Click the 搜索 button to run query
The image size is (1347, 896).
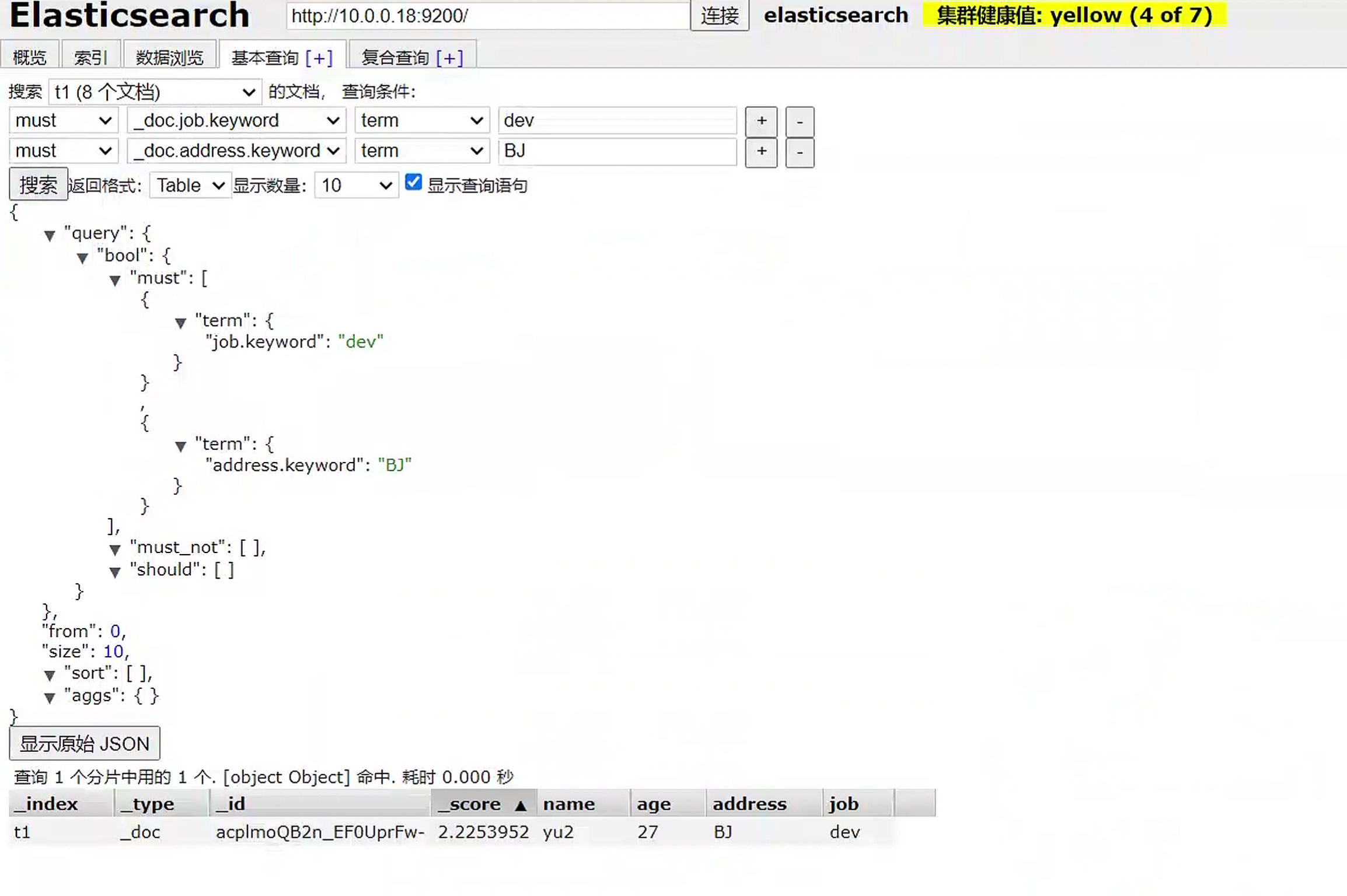(x=37, y=184)
